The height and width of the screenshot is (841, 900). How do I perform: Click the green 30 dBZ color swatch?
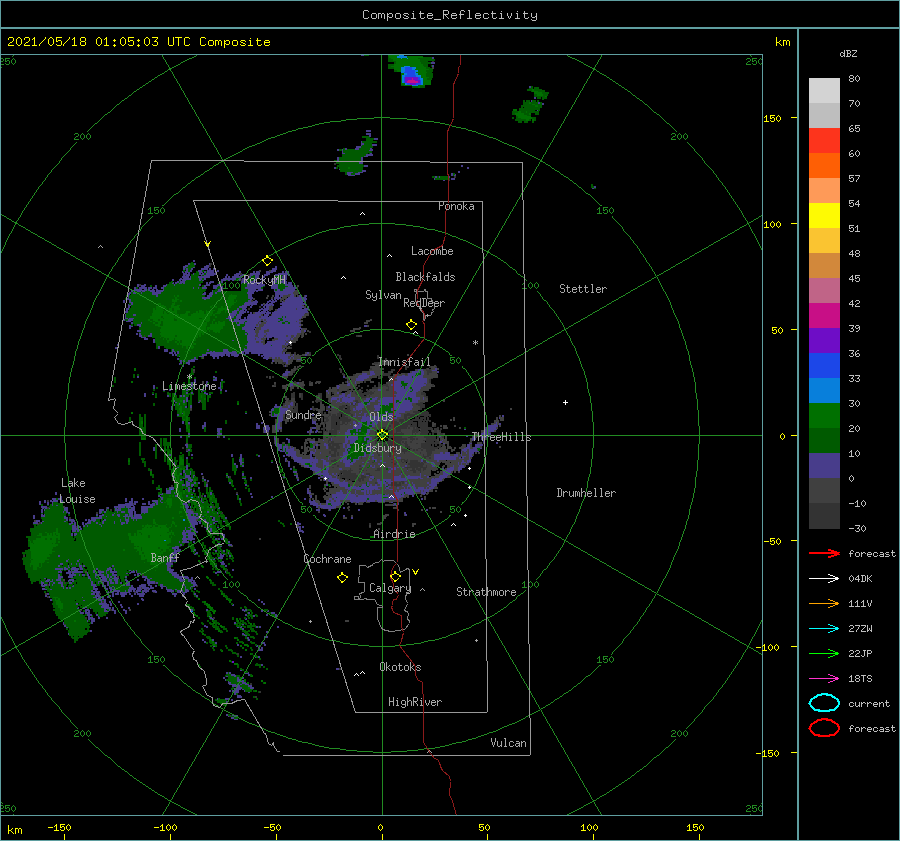pos(824,415)
